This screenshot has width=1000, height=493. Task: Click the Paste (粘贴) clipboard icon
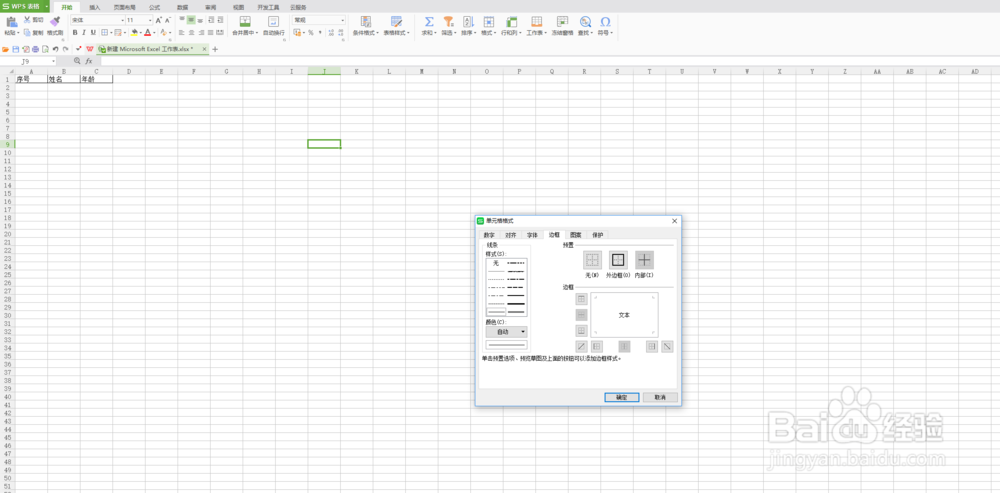[11, 21]
